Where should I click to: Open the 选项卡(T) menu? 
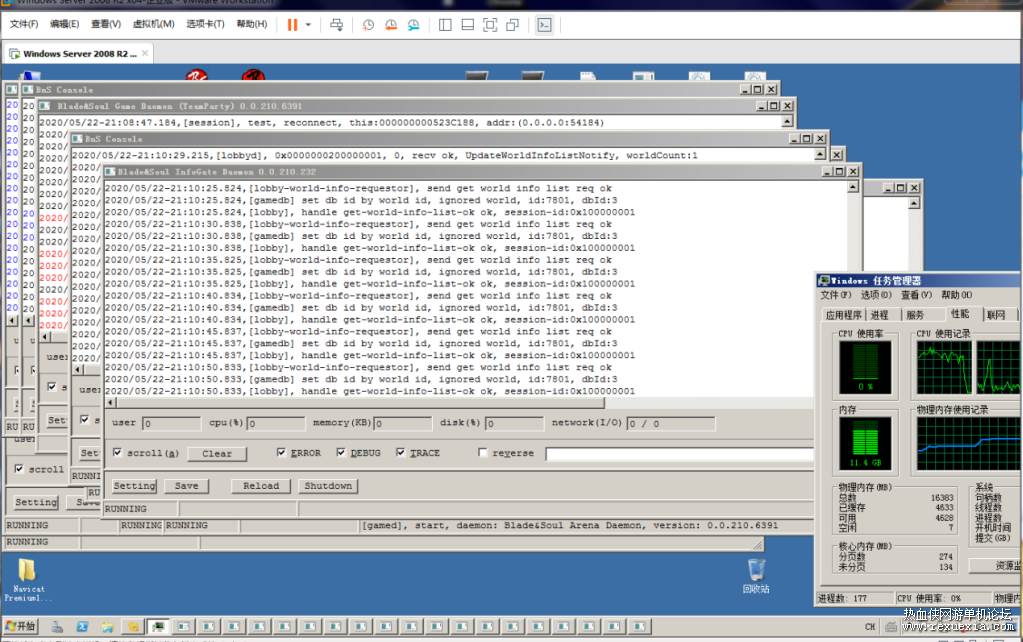[205, 24]
